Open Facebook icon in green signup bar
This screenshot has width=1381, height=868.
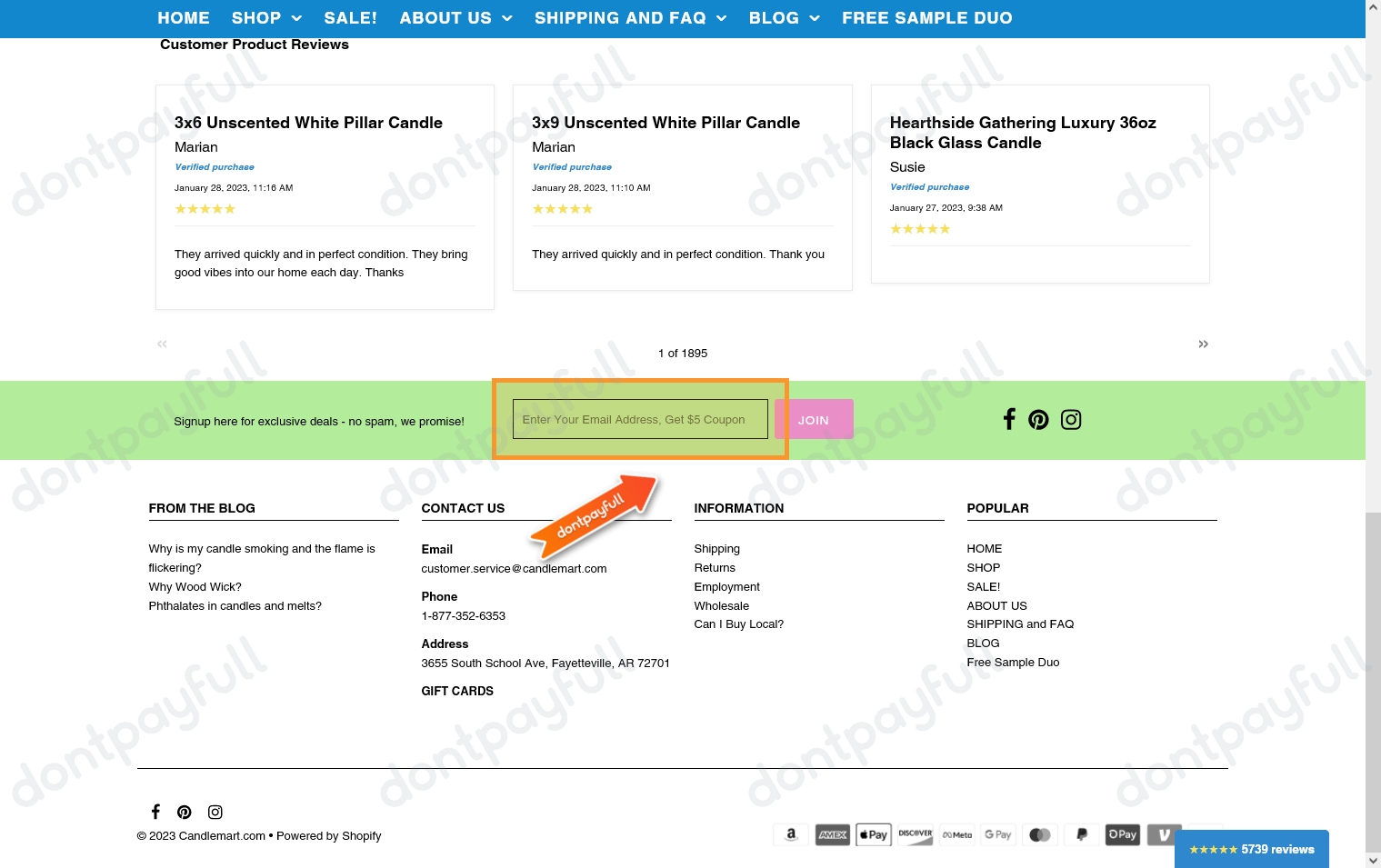1008,419
